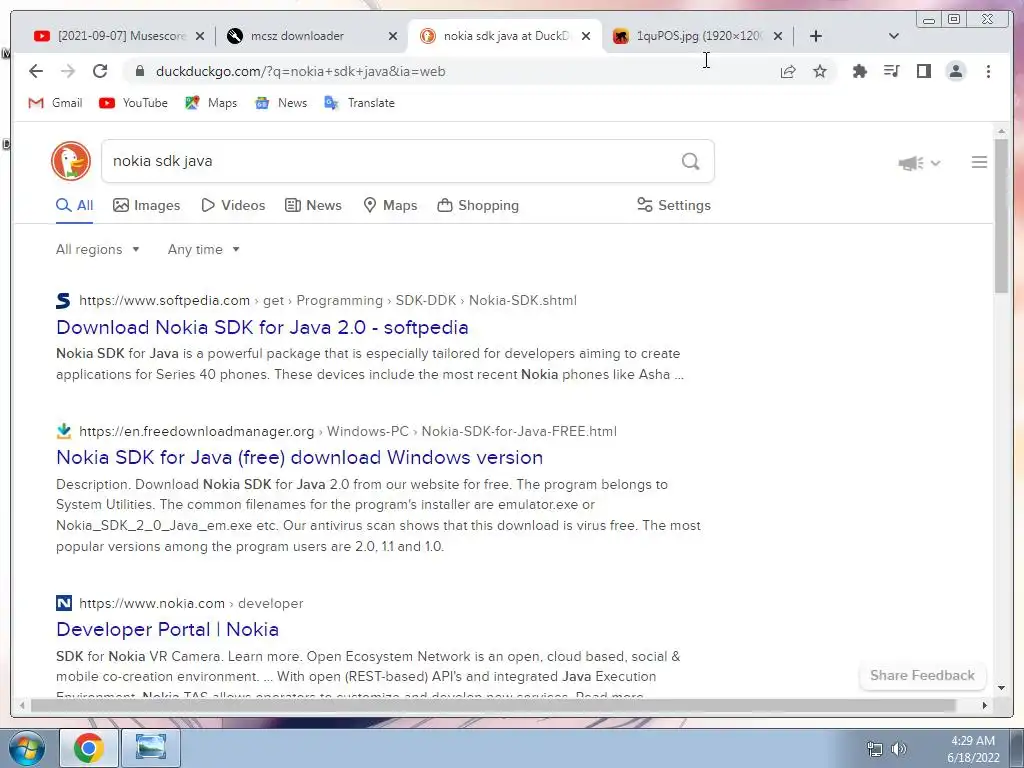1024x768 pixels.
Task: Click the magnifier search button
Action: tap(690, 161)
